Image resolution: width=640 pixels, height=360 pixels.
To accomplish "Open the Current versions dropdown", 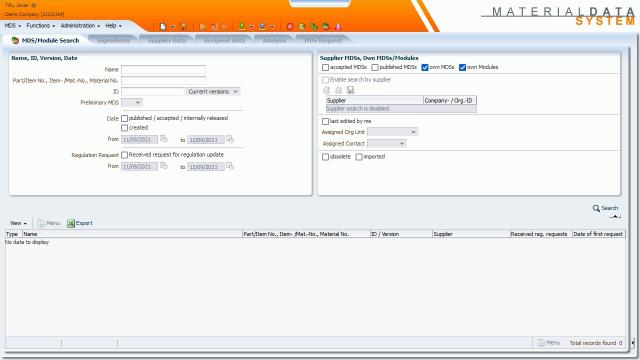I will click(213, 91).
